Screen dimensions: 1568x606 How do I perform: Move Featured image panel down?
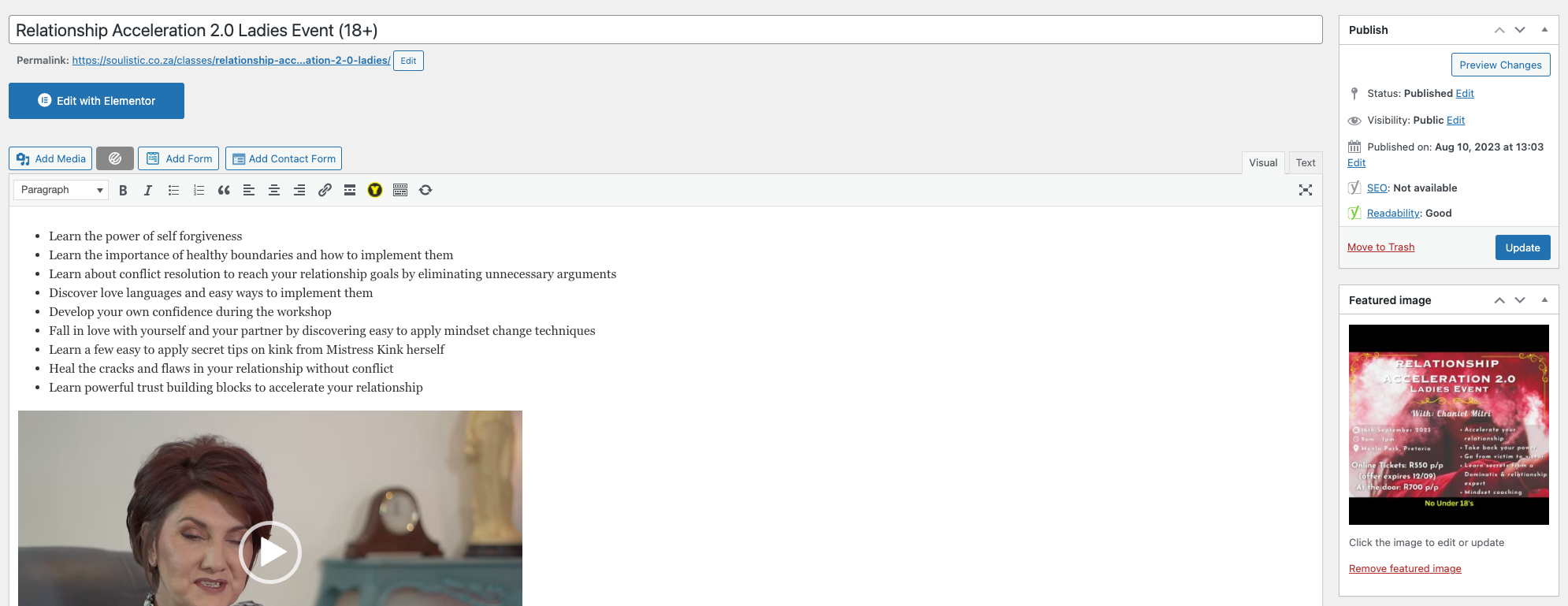[1520, 300]
